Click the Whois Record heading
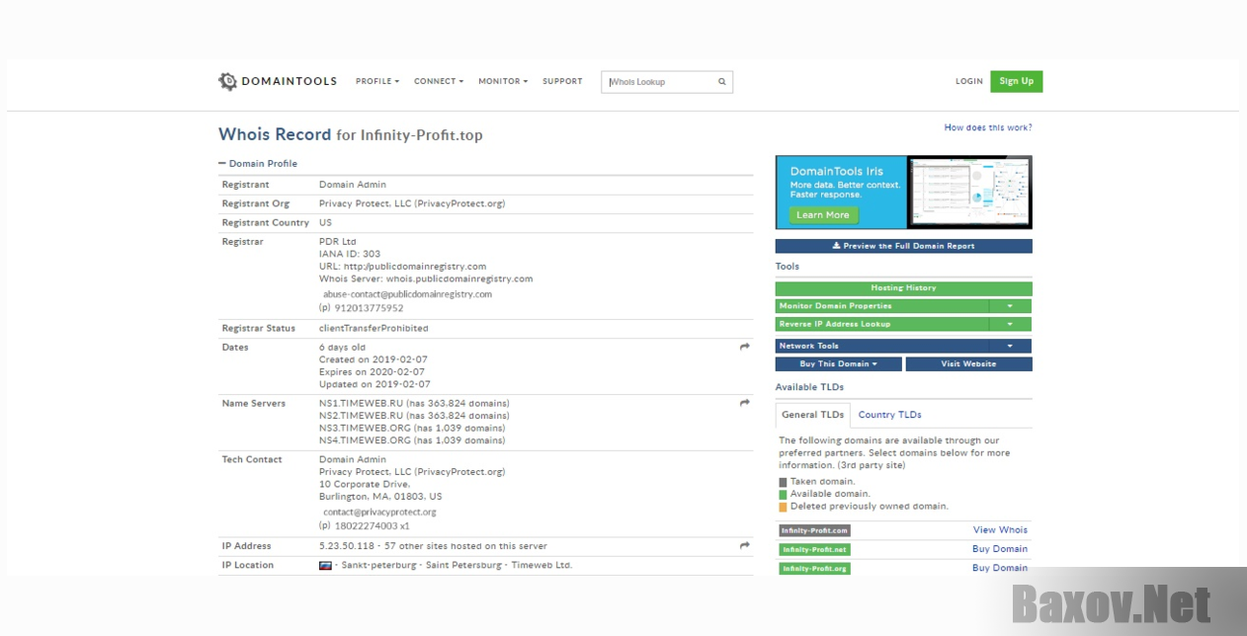 point(275,134)
